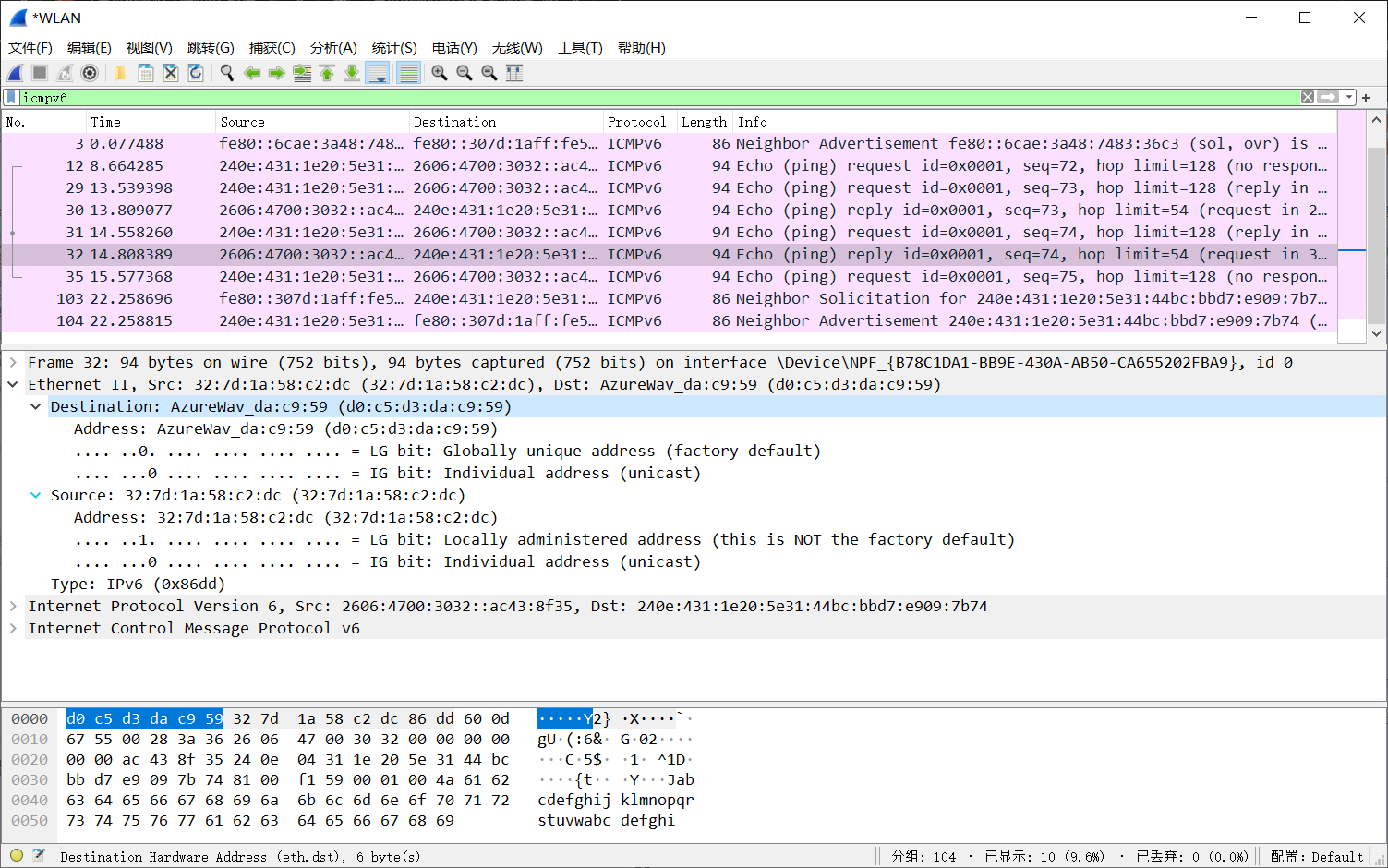Click the 配置: Default profile in status bar
1388x868 pixels.
tap(1317, 857)
